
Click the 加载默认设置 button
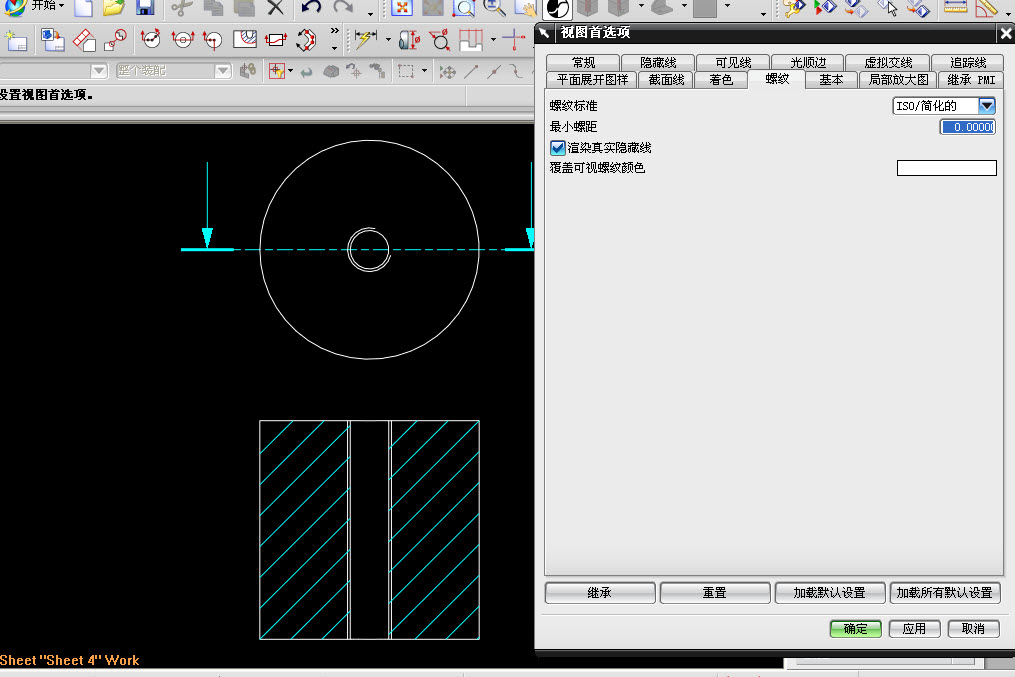click(829, 593)
